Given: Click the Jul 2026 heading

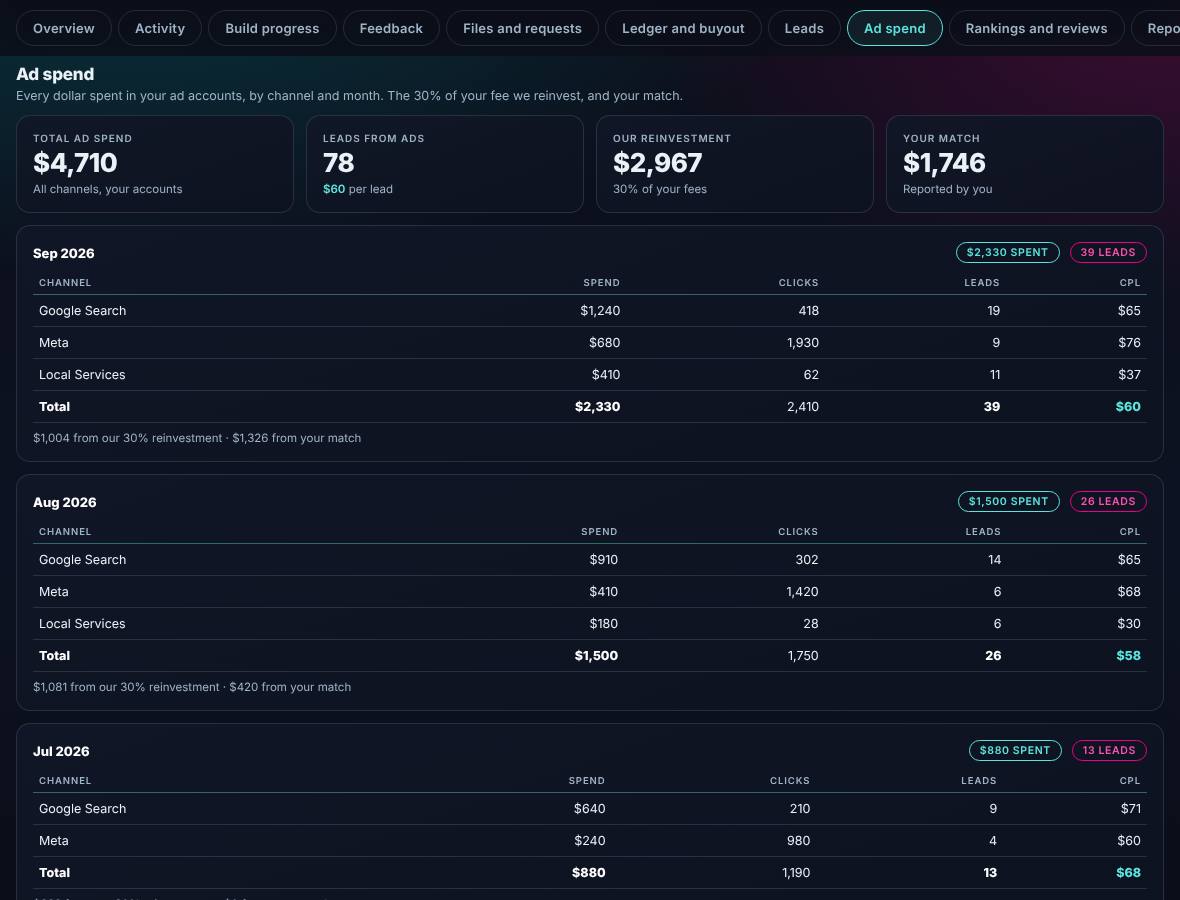Looking at the screenshot, I should 61,752.
